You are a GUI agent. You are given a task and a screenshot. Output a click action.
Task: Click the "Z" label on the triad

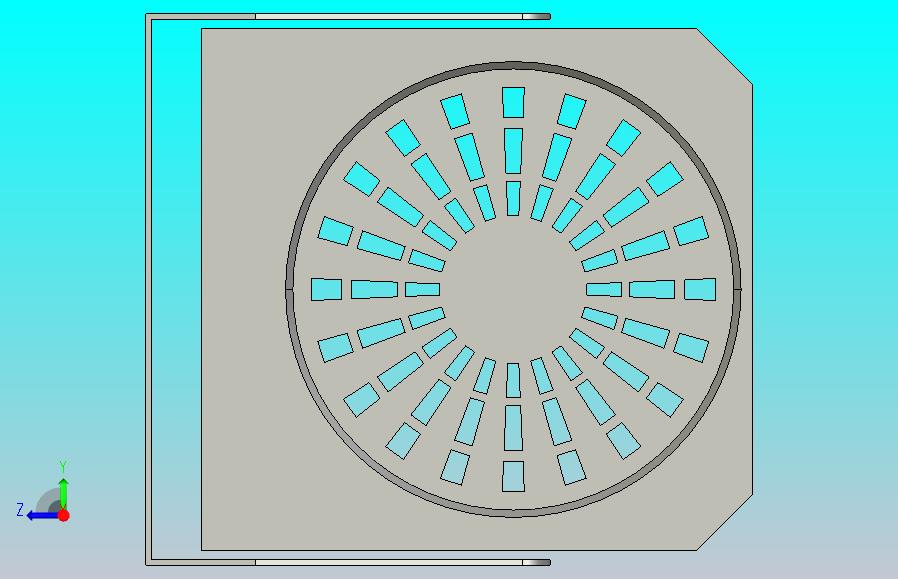click(20, 510)
